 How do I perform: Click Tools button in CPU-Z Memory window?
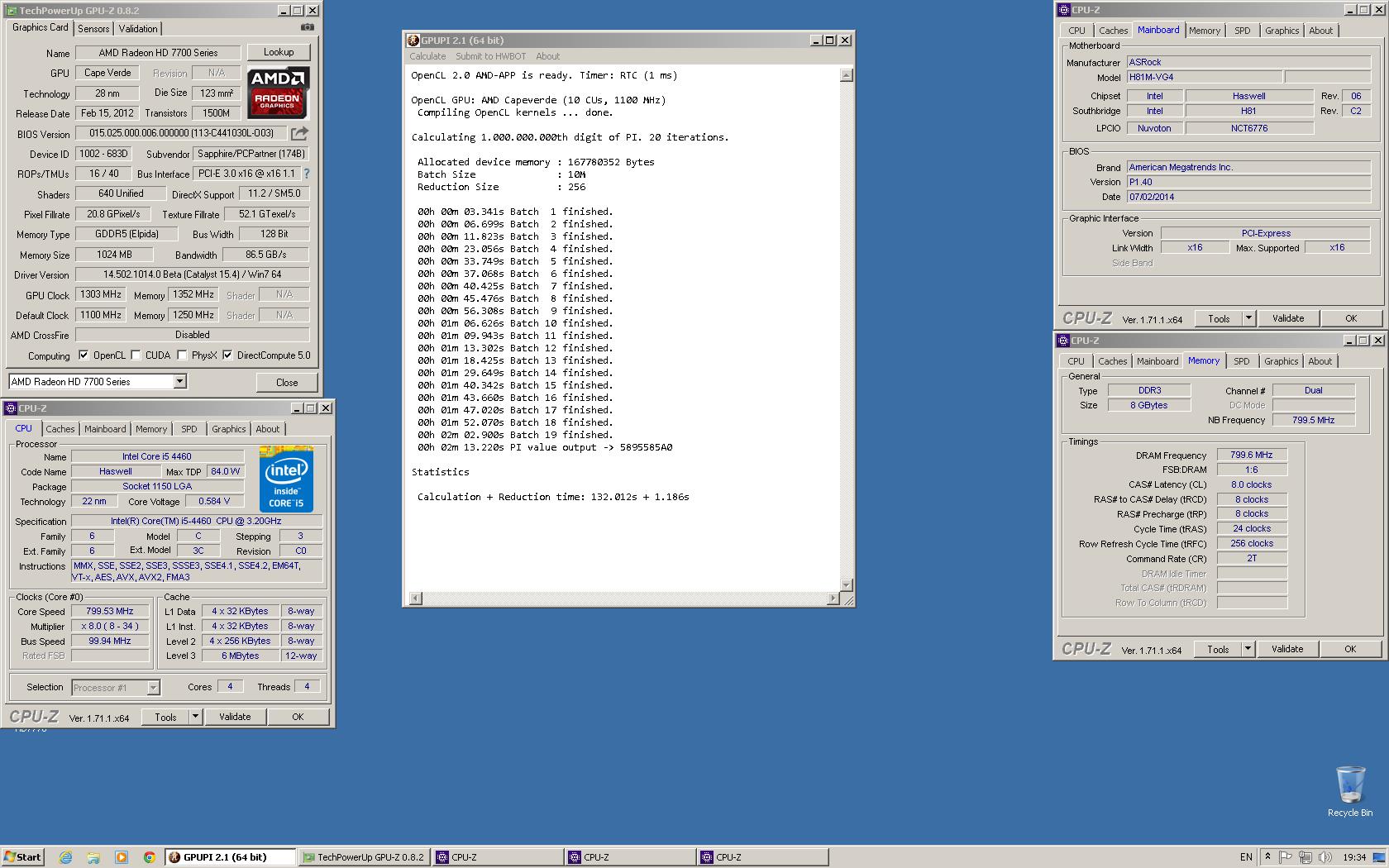pyautogui.click(x=1218, y=649)
